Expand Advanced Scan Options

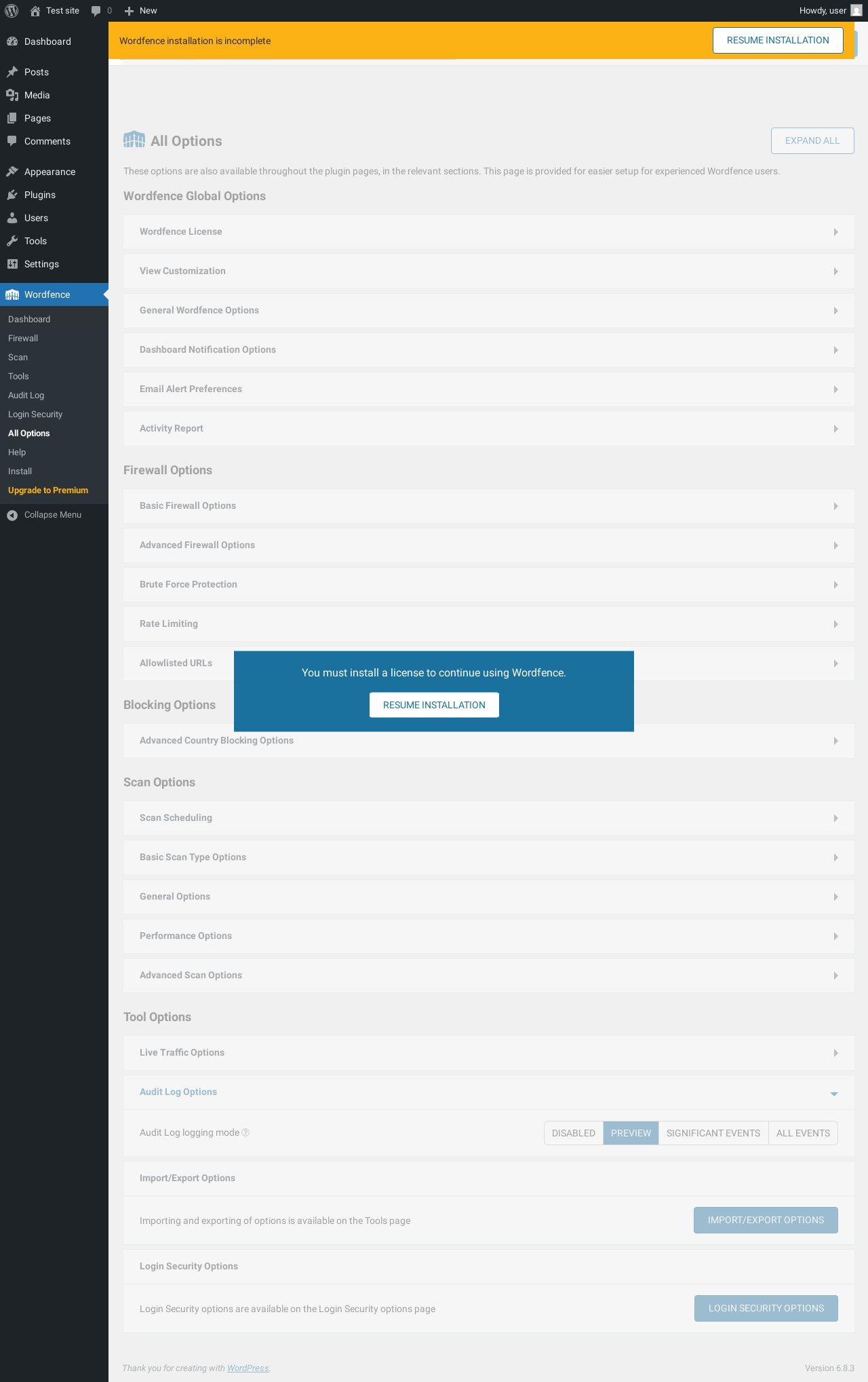pyautogui.click(x=489, y=976)
